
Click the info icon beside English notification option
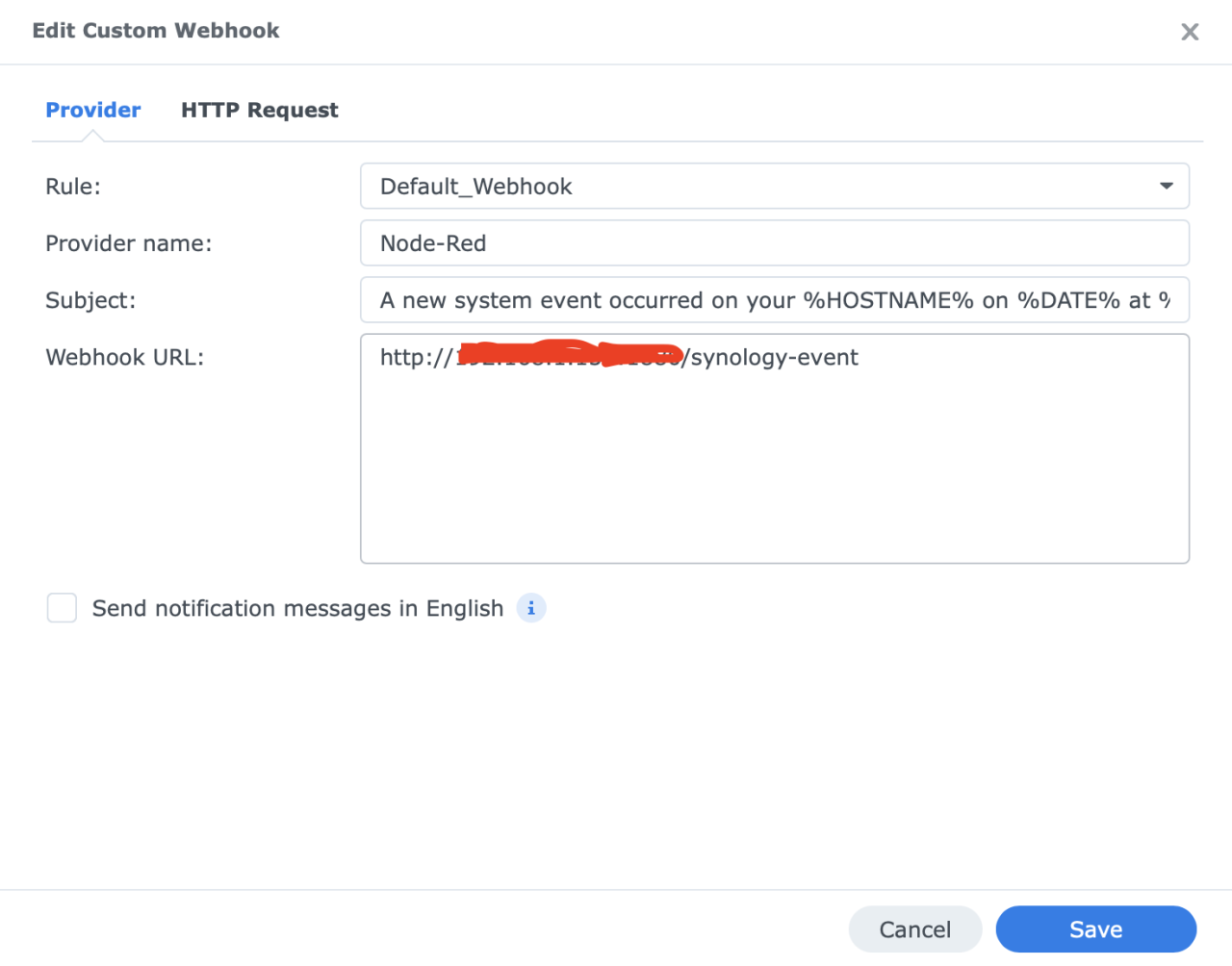point(531,608)
